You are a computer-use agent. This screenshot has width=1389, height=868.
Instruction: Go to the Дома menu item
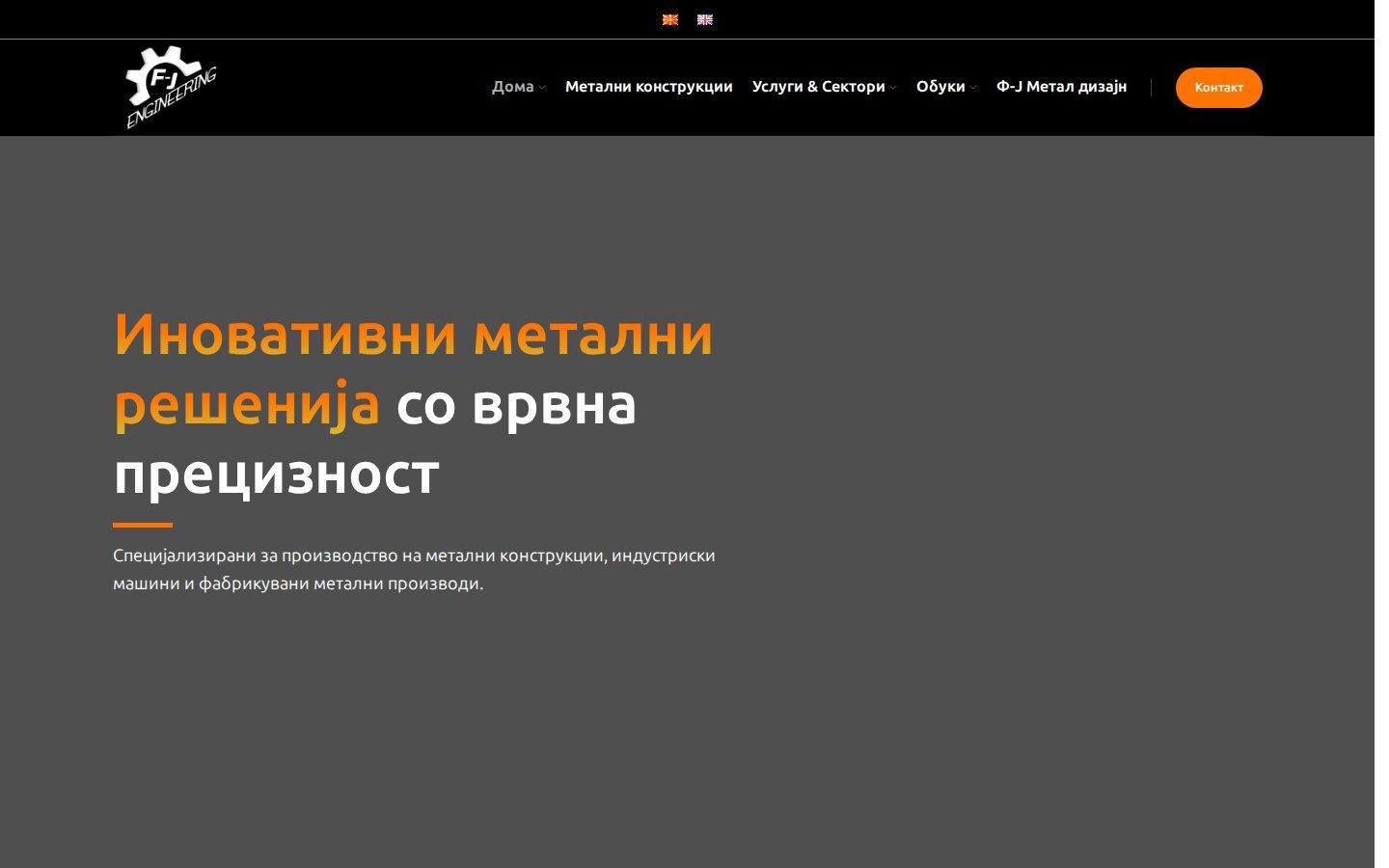[x=512, y=87]
